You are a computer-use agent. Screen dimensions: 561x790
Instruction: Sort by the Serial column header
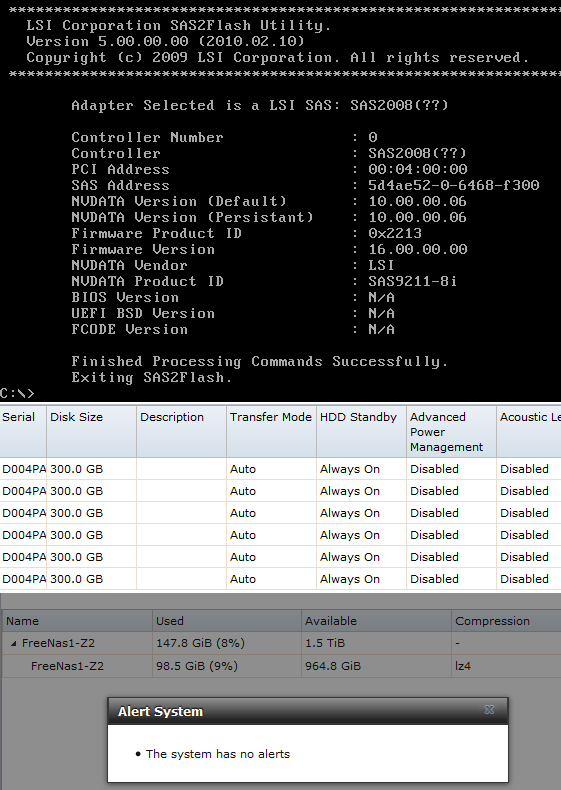pos(23,432)
